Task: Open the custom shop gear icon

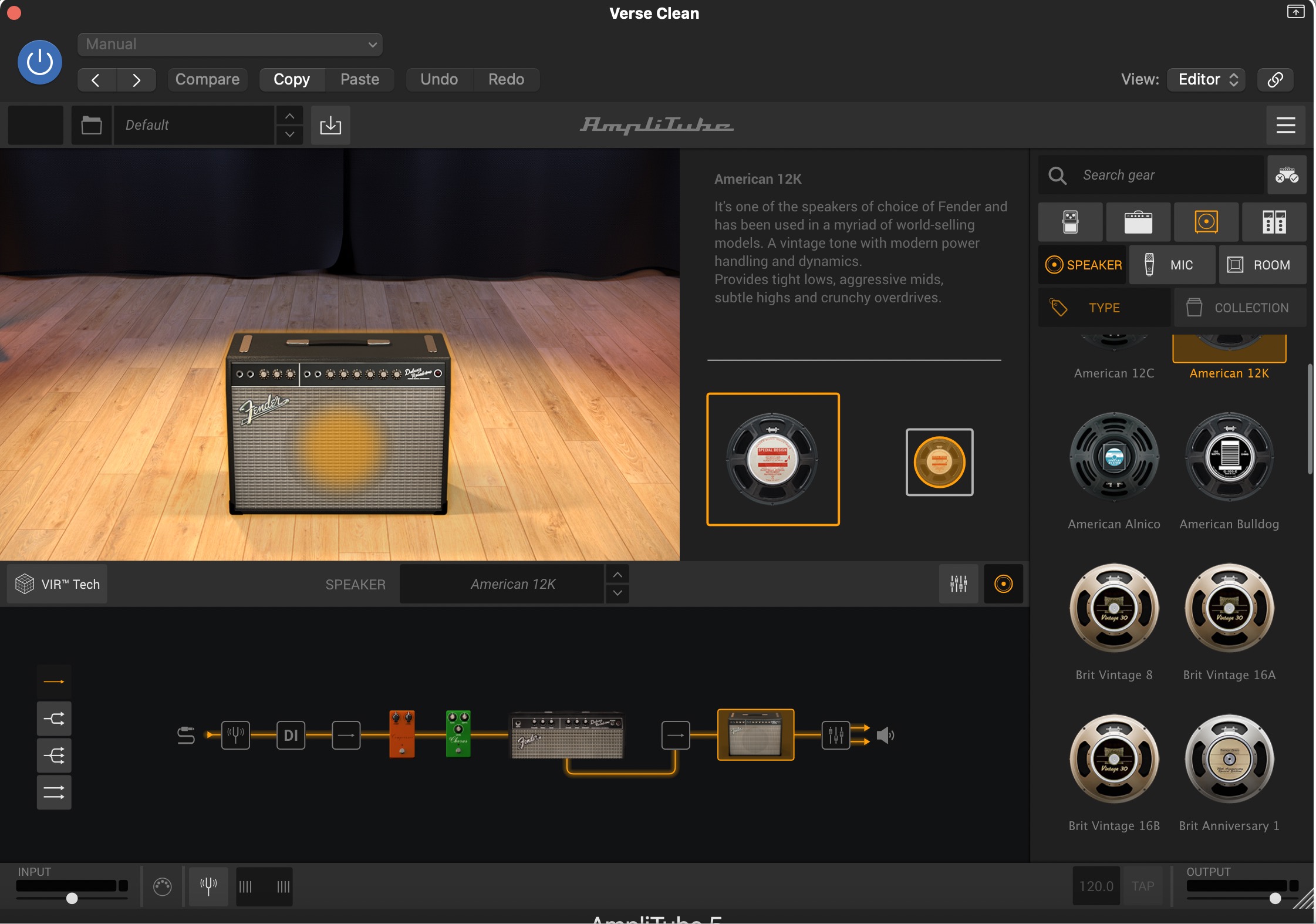Action: (1287, 175)
